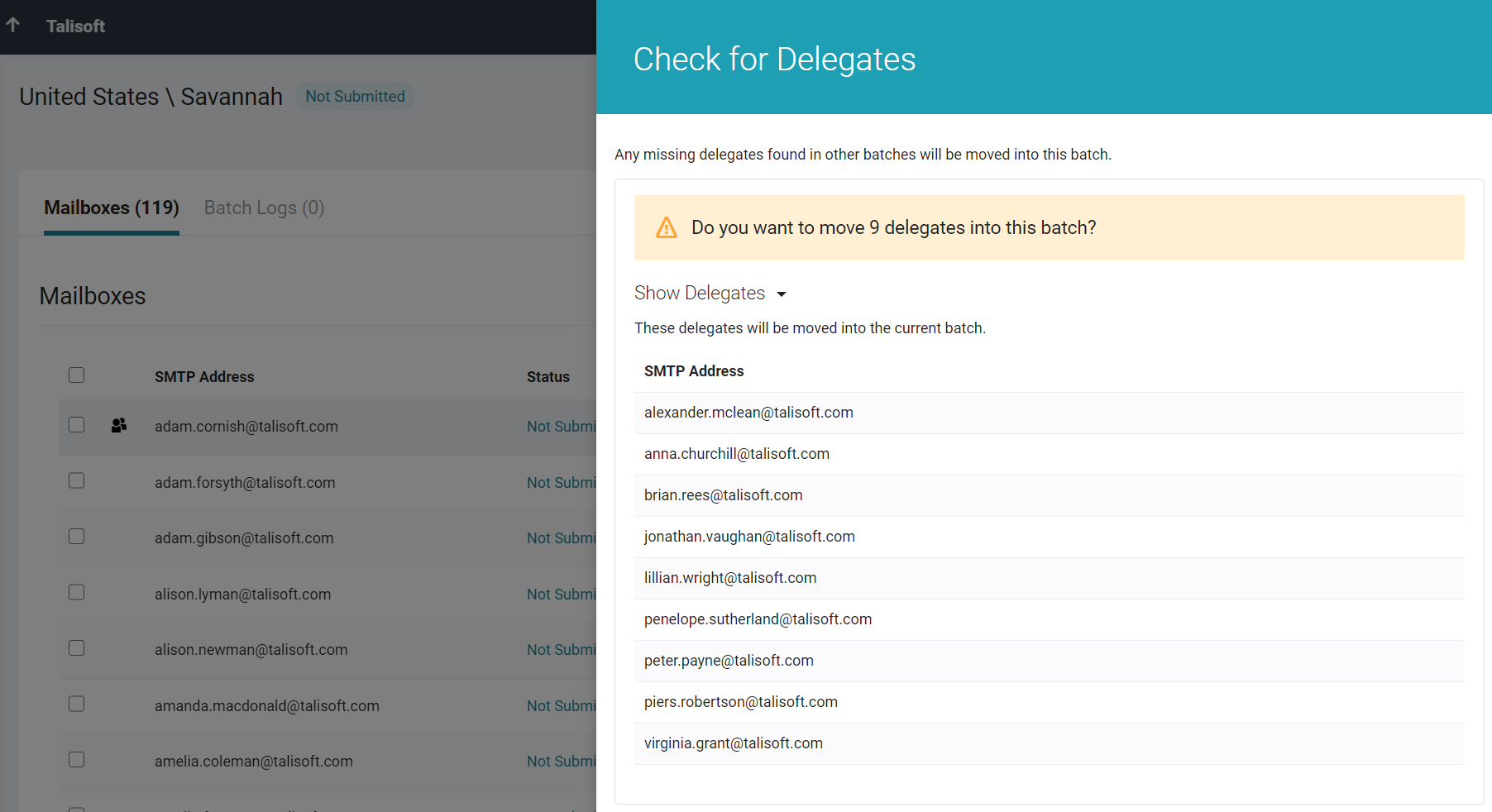Click adam.gibson@talisoft.com mailbox address
The height and width of the screenshot is (812, 1492).
pyautogui.click(x=244, y=538)
